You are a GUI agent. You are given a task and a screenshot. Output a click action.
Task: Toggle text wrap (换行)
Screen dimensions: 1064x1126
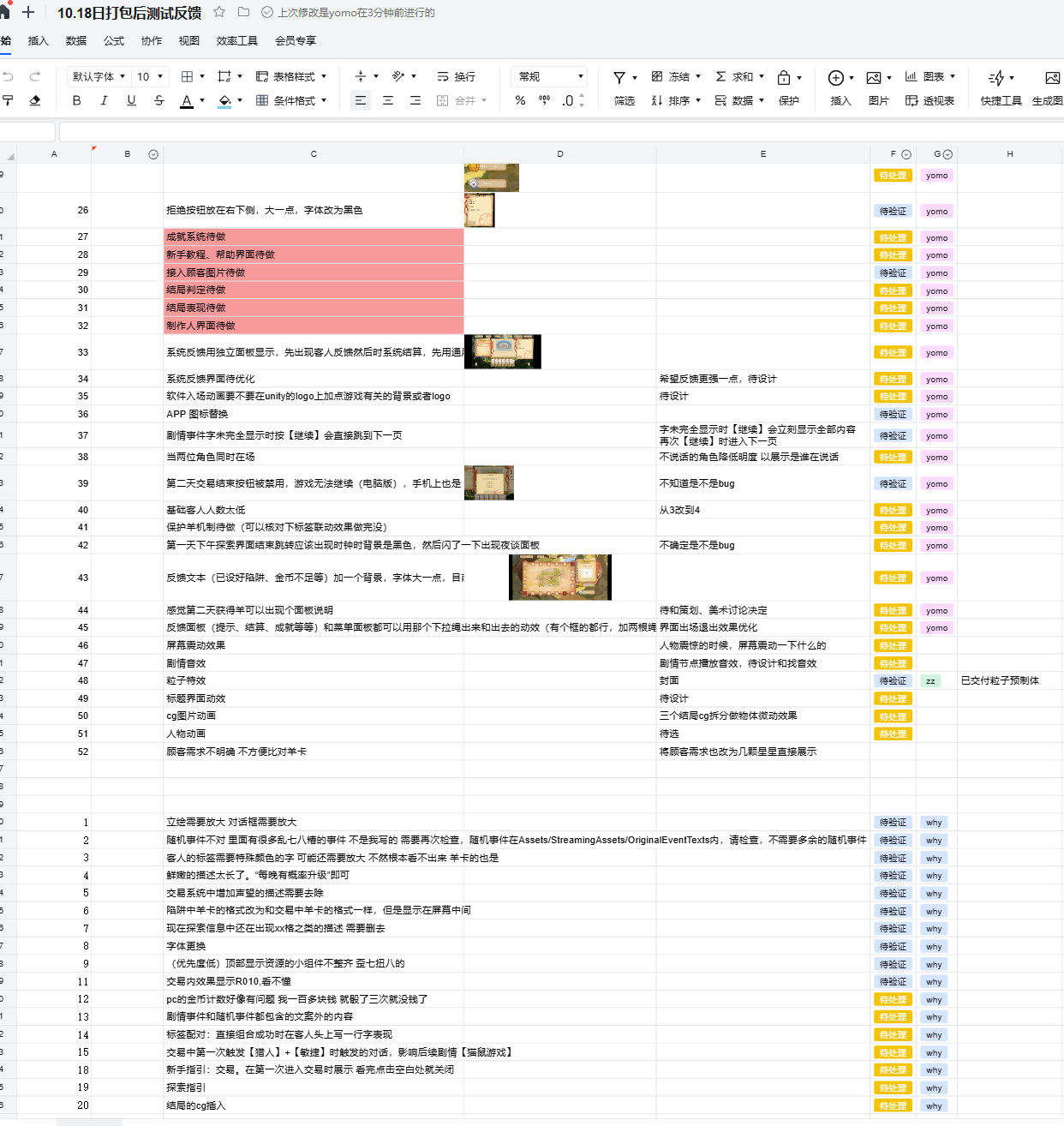456,76
